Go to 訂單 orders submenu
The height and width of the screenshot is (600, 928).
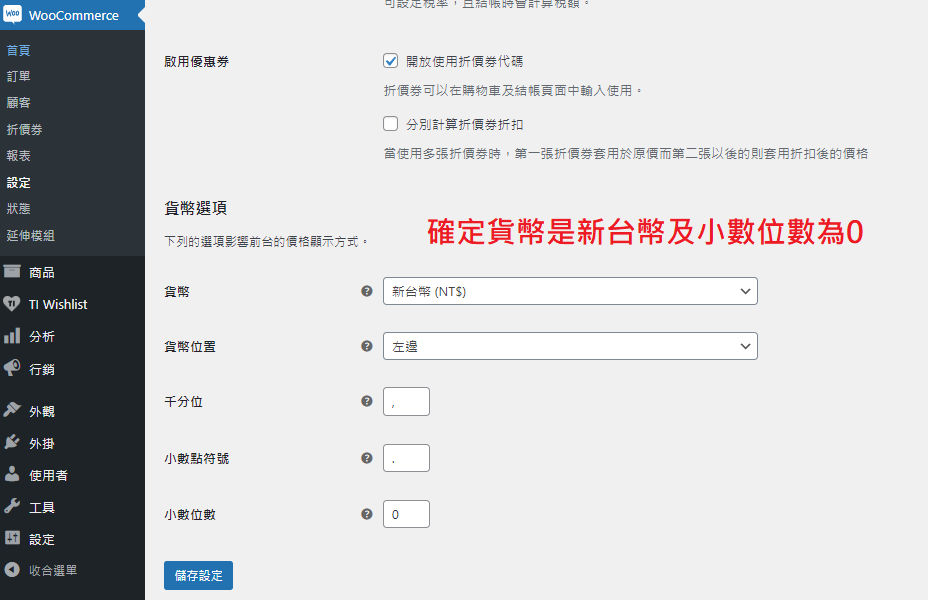(x=18, y=76)
